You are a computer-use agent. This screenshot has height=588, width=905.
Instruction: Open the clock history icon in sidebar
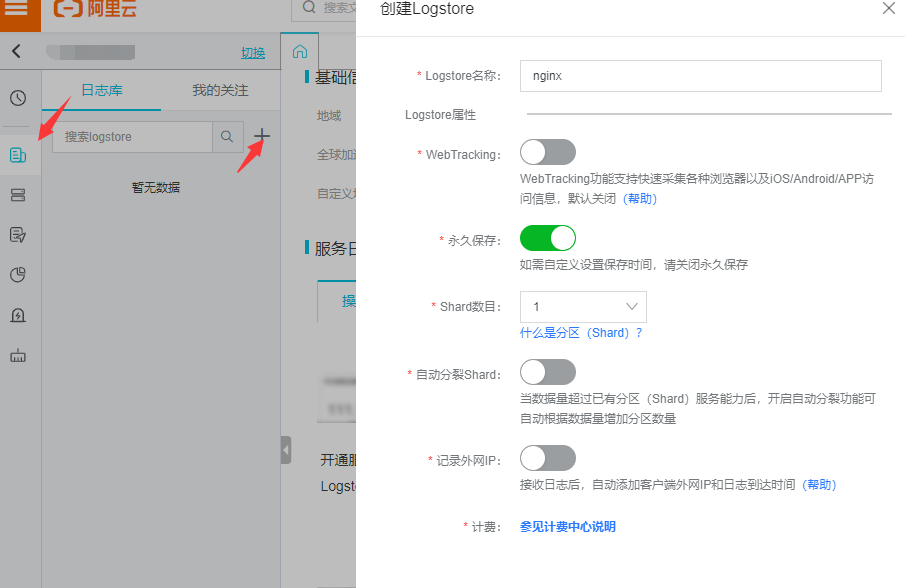pyautogui.click(x=18, y=98)
